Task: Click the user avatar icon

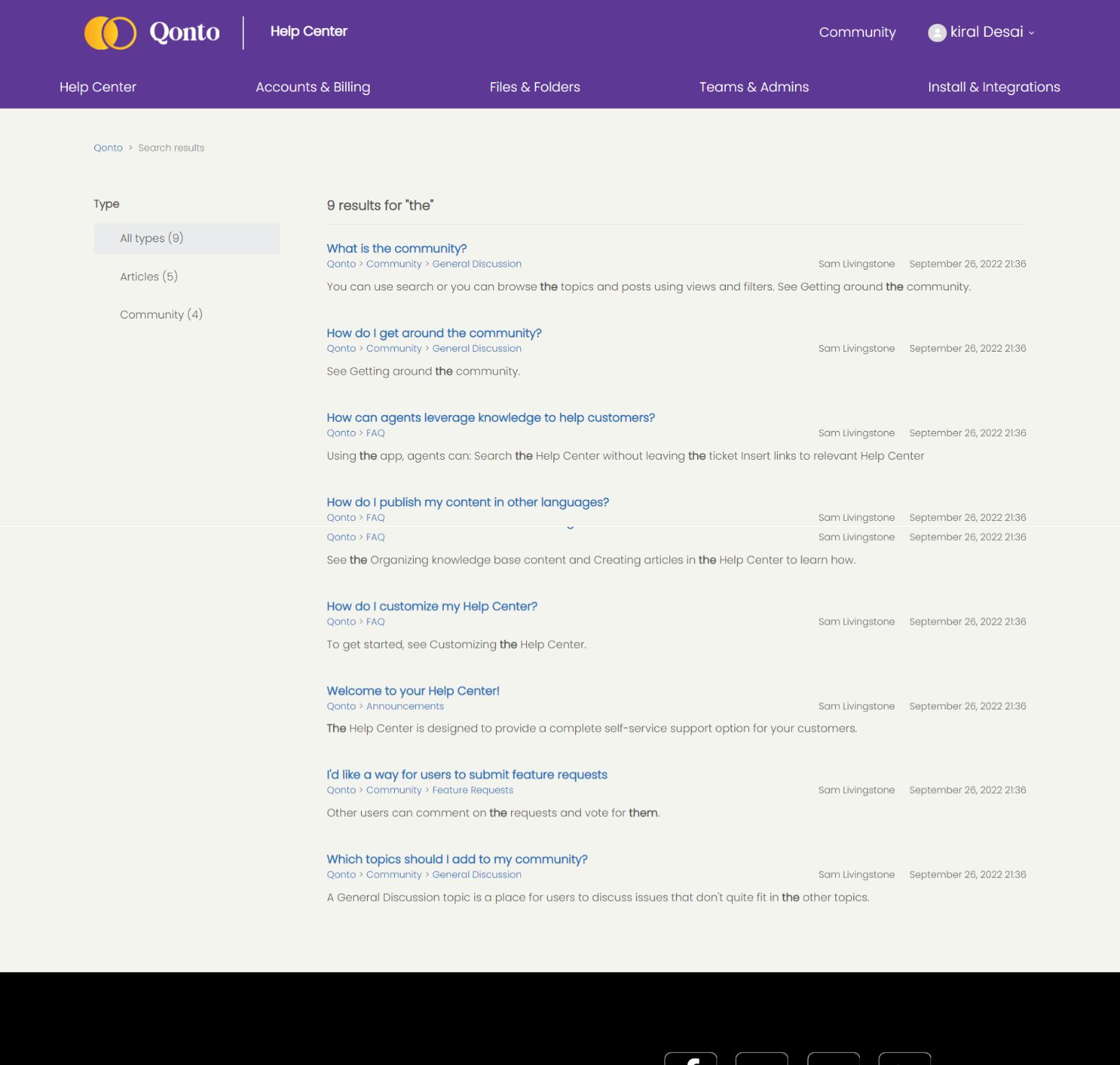Action: (x=936, y=32)
